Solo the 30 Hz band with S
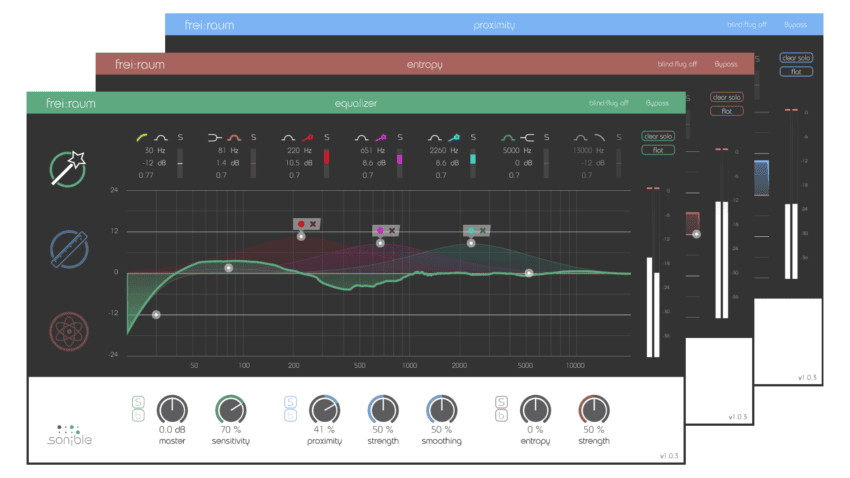Image resolution: width=850 pixels, height=478 pixels. point(181,136)
